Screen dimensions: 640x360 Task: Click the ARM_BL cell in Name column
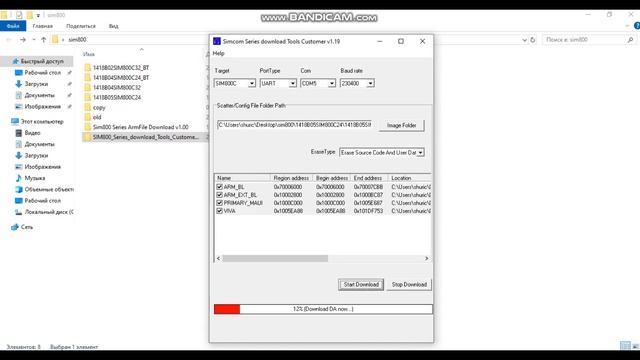click(233, 187)
